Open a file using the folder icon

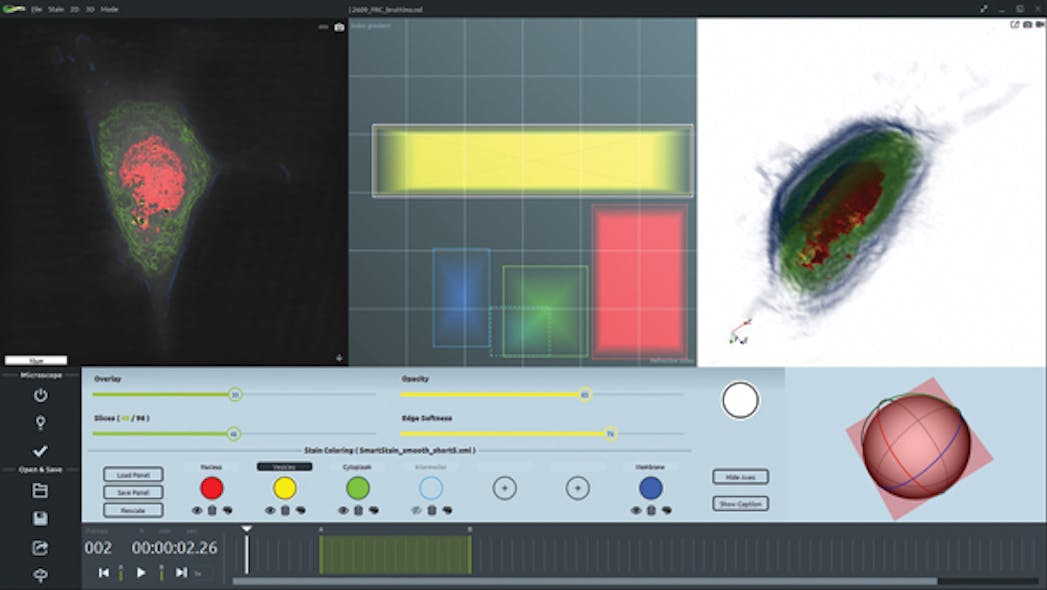click(x=42, y=491)
